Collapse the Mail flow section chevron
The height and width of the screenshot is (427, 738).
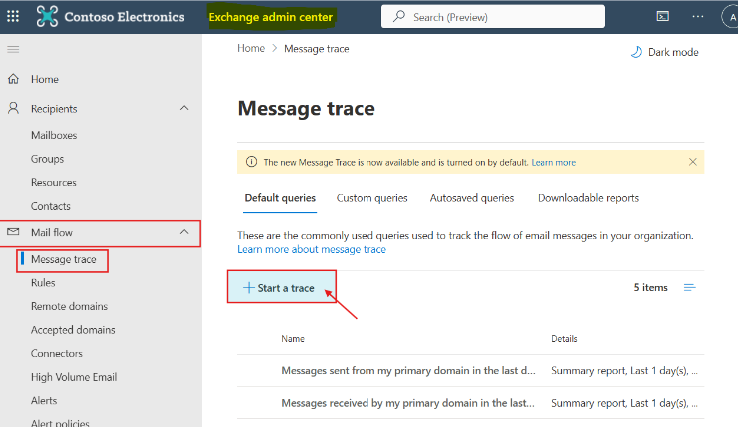pos(184,232)
